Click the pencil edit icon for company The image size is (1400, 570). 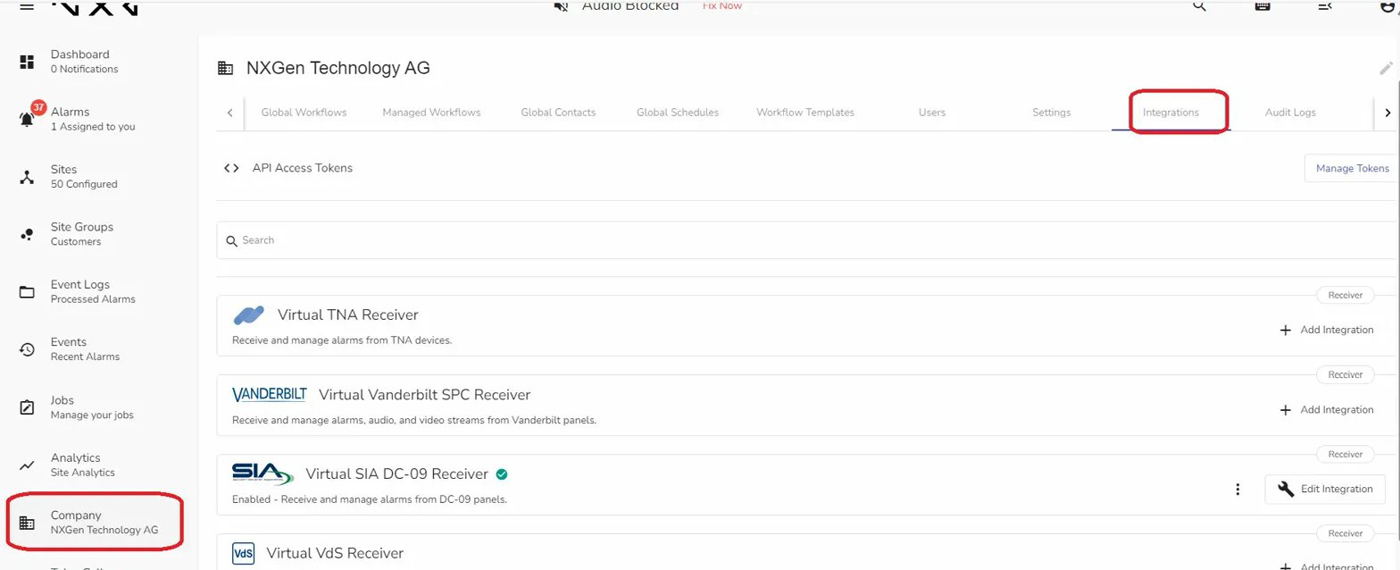tap(1385, 68)
